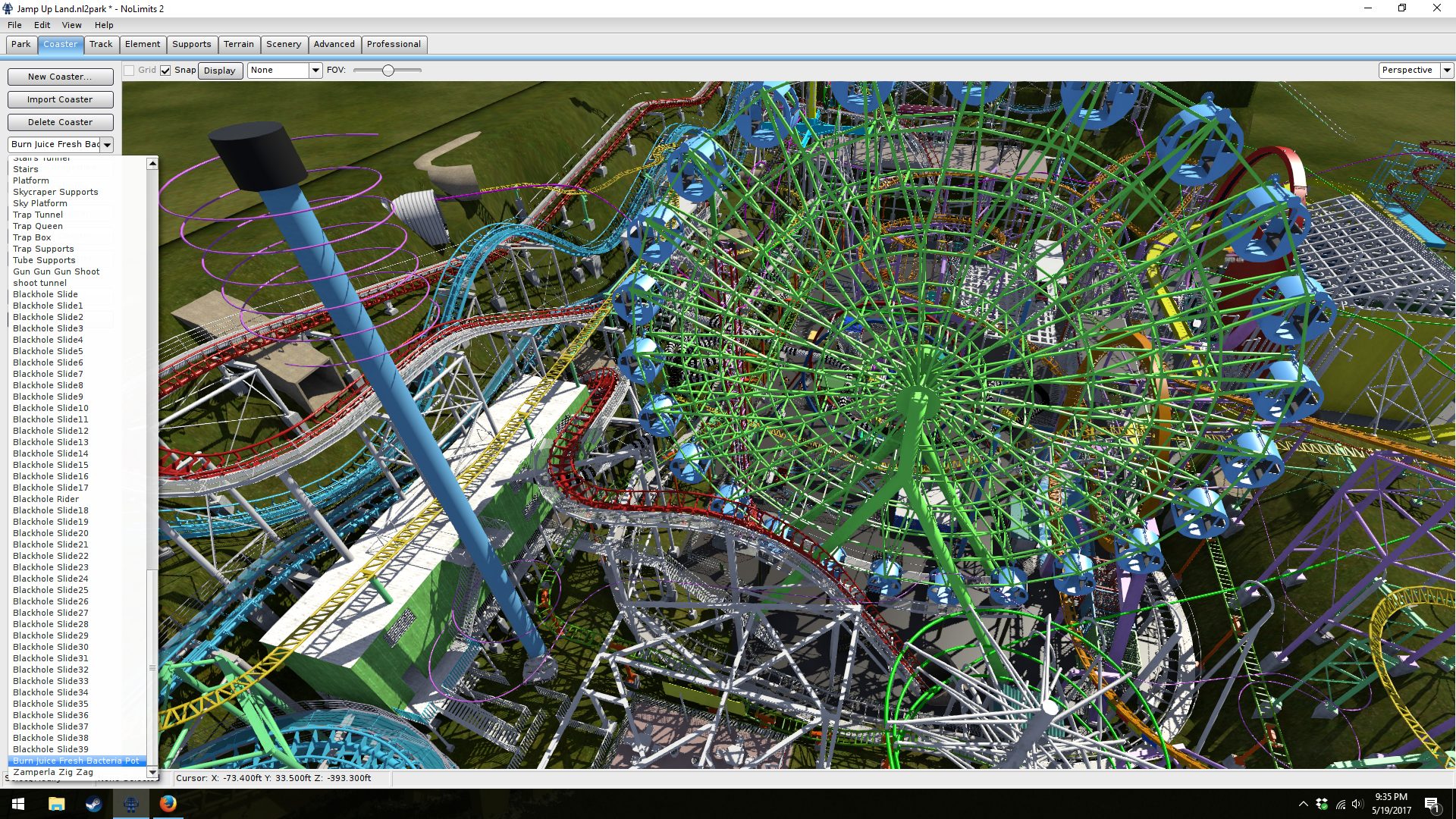The width and height of the screenshot is (1456, 819).
Task: Click the coaster list scroll down arrow
Action: click(x=152, y=772)
